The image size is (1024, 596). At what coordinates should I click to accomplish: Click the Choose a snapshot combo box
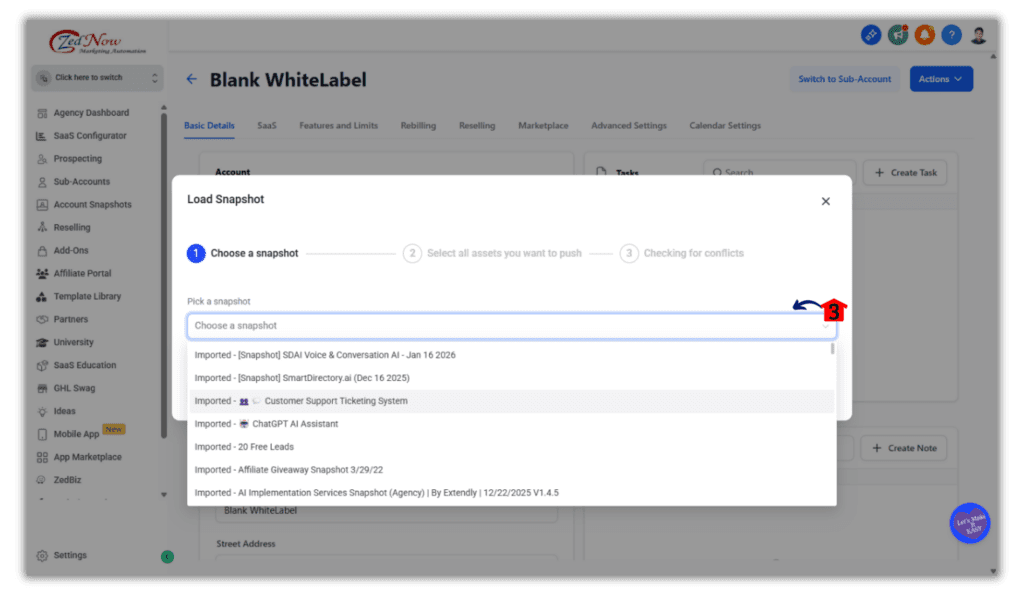pyautogui.click(x=510, y=326)
